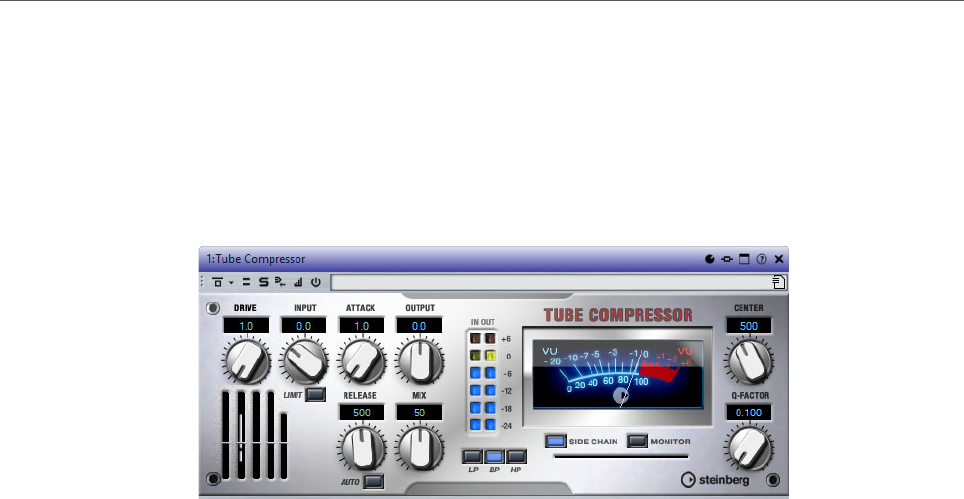Click the INPUT knob
The height and width of the screenshot is (499, 964).
tap(304, 361)
